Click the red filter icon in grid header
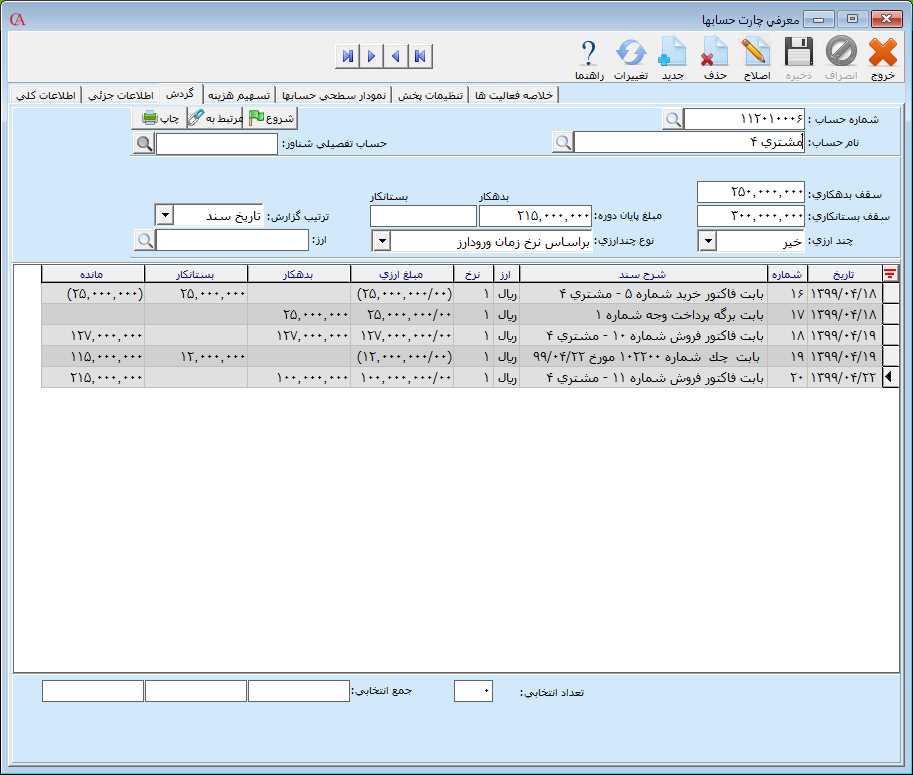Screen dimensions: 913x775 click(x=890, y=274)
